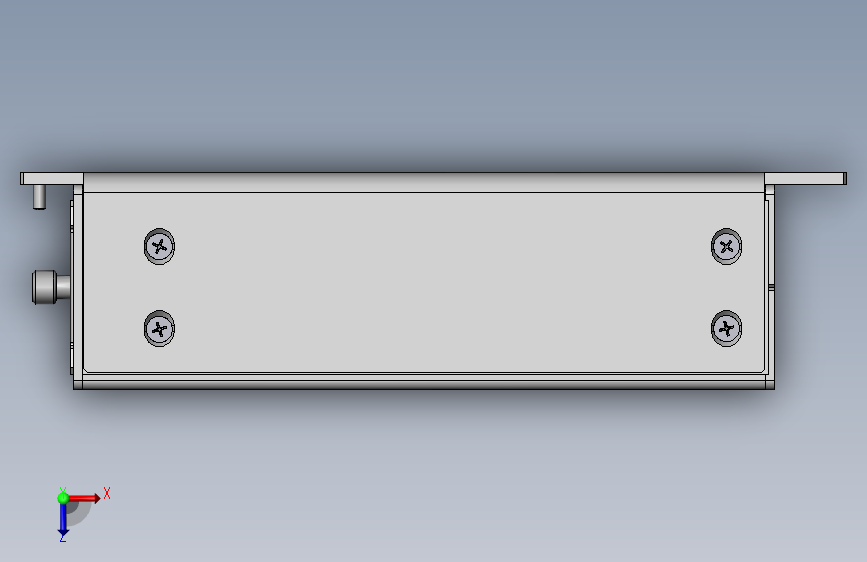Click the red X axis arrow of the triad
867x562 pixels.
click(x=83, y=498)
